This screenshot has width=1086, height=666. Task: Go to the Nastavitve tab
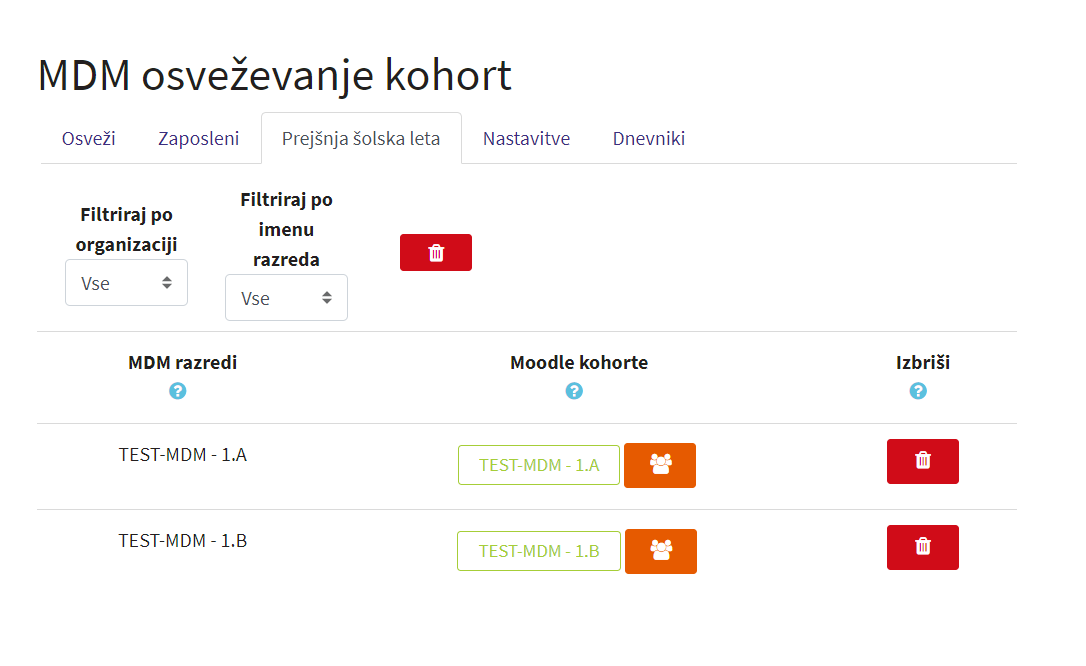point(526,138)
